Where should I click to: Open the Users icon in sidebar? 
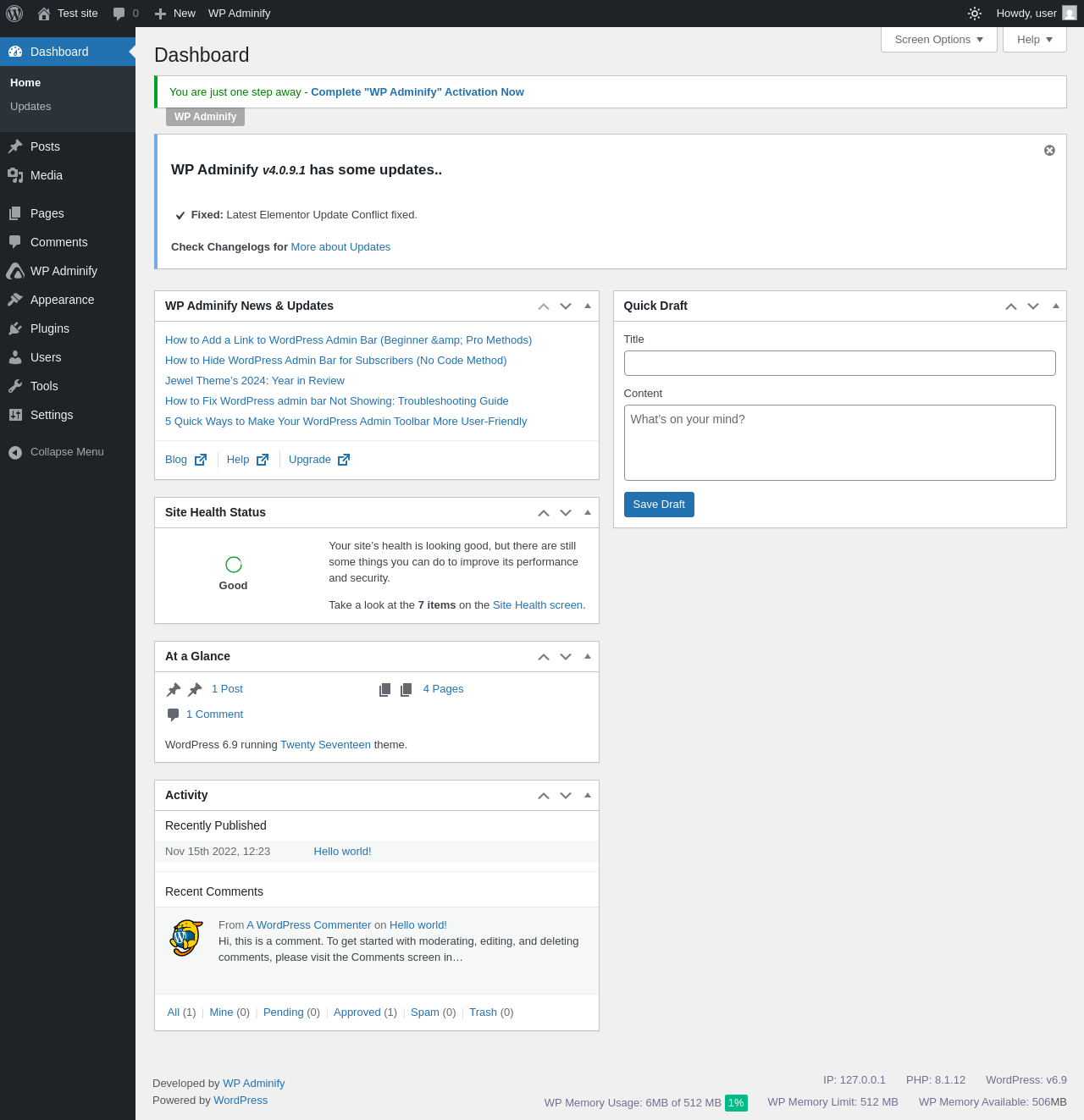tap(15, 357)
